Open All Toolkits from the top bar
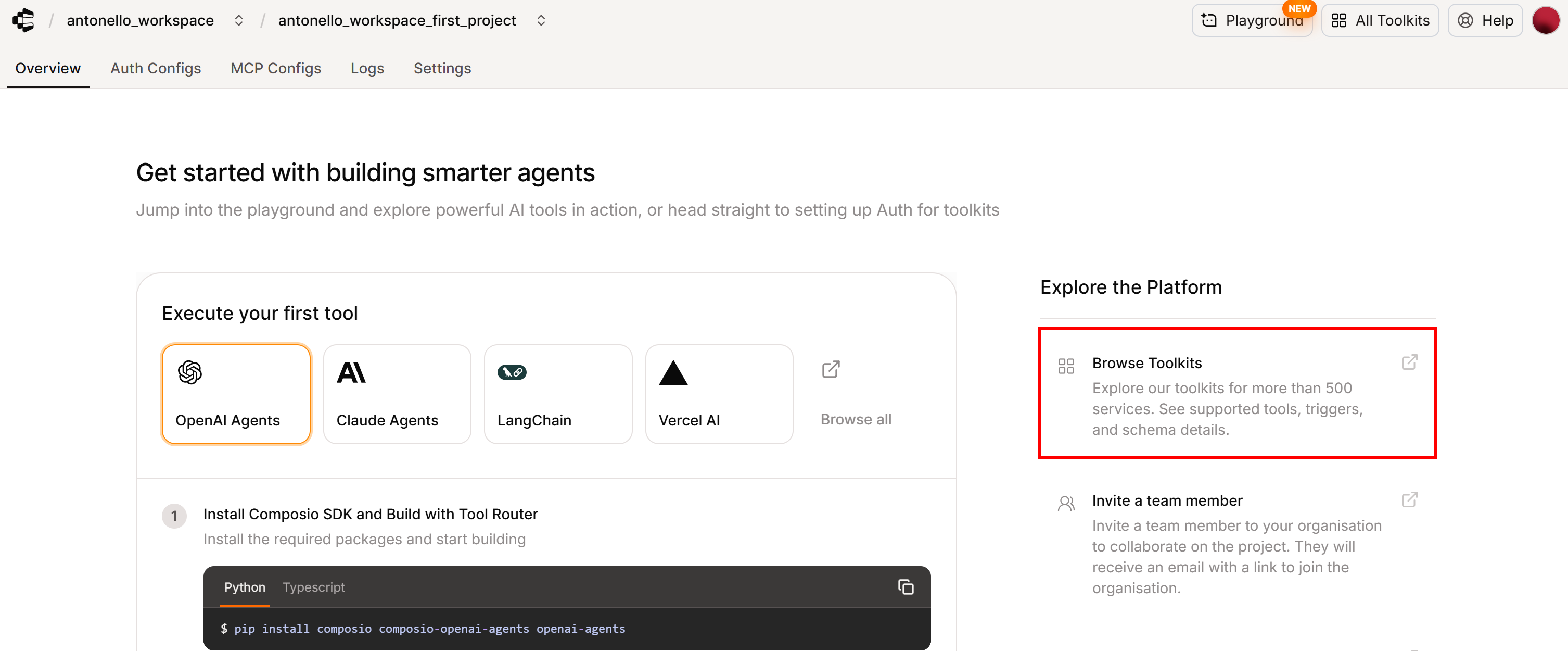Viewport: 1568px width, 651px height. [1380, 20]
